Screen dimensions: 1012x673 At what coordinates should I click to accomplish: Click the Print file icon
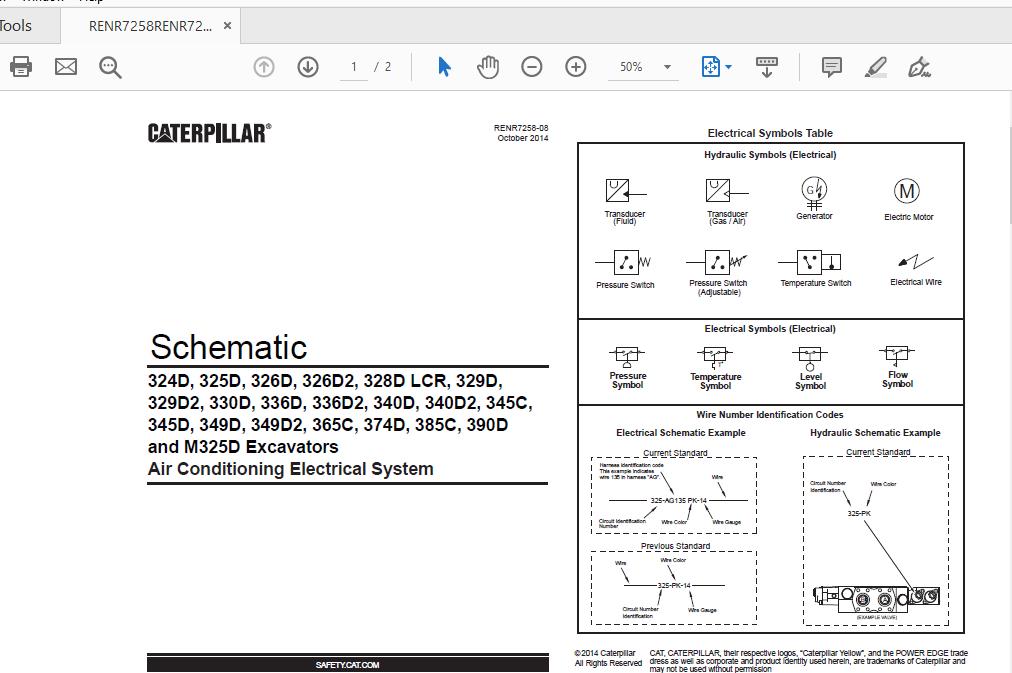(21, 66)
